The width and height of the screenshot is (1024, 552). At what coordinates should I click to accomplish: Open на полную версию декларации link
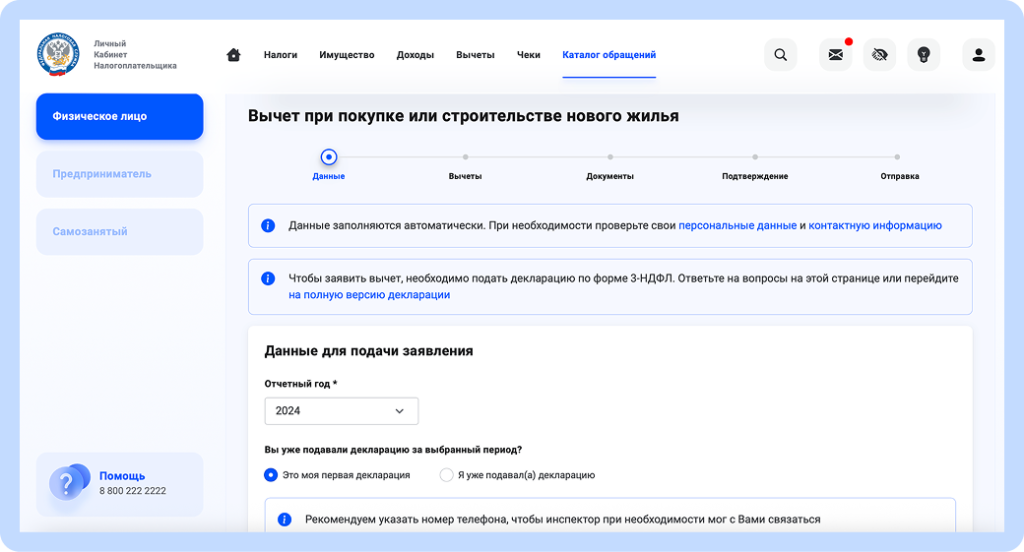(369, 295)
